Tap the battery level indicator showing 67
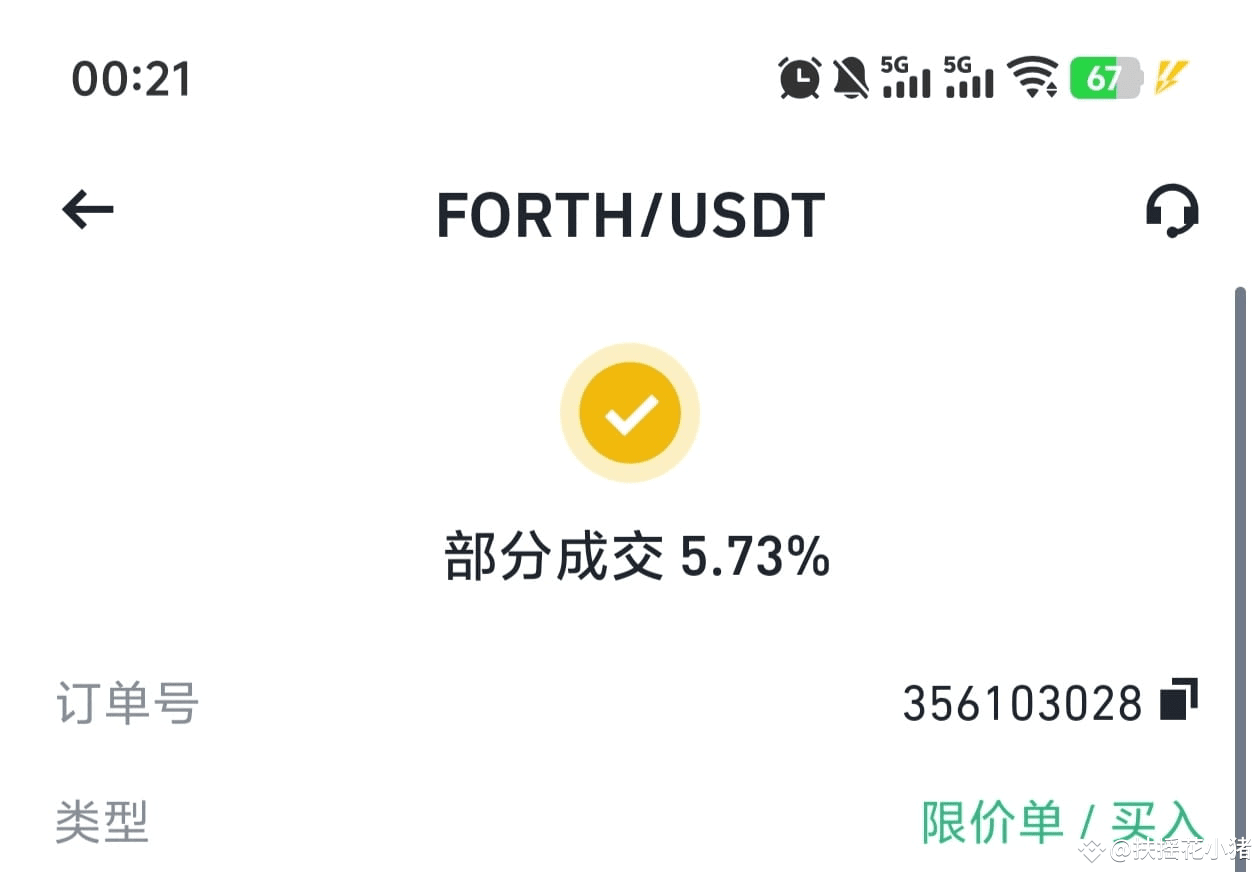 tap(1105, 77)
